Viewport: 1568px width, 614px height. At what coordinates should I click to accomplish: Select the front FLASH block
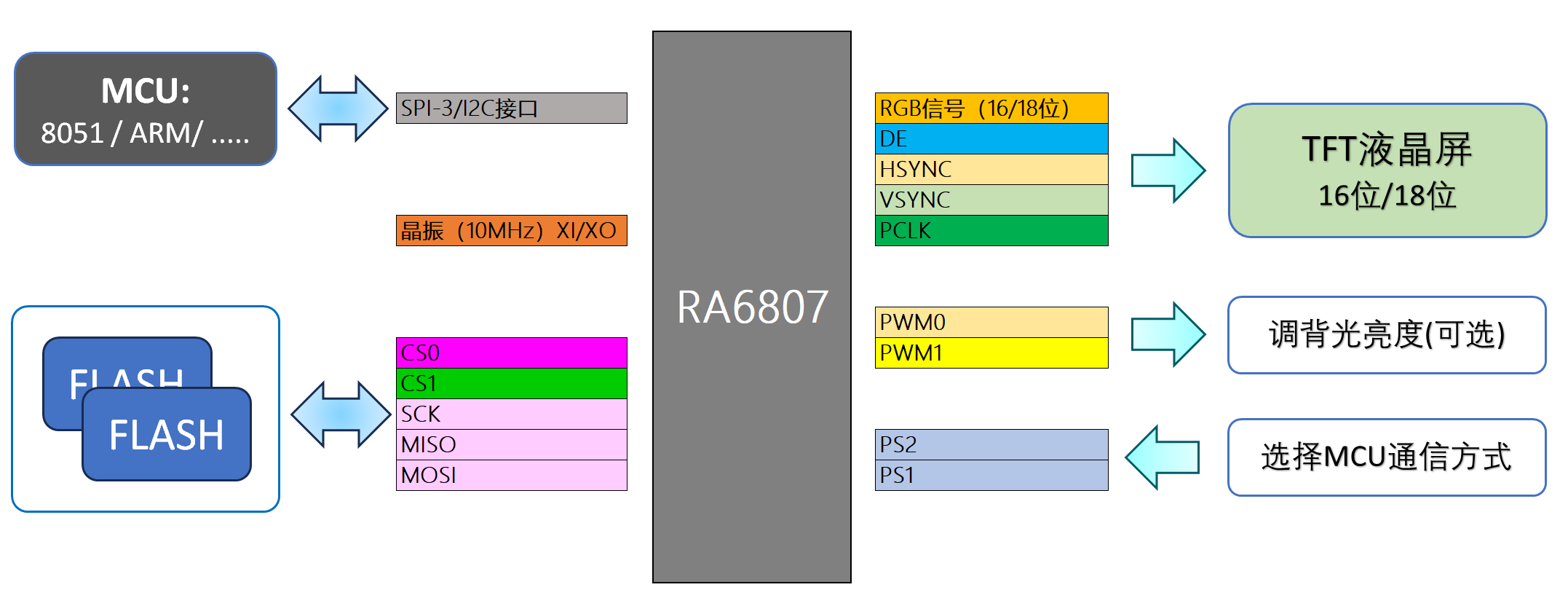pyautogui.click(x=167, y=434)
